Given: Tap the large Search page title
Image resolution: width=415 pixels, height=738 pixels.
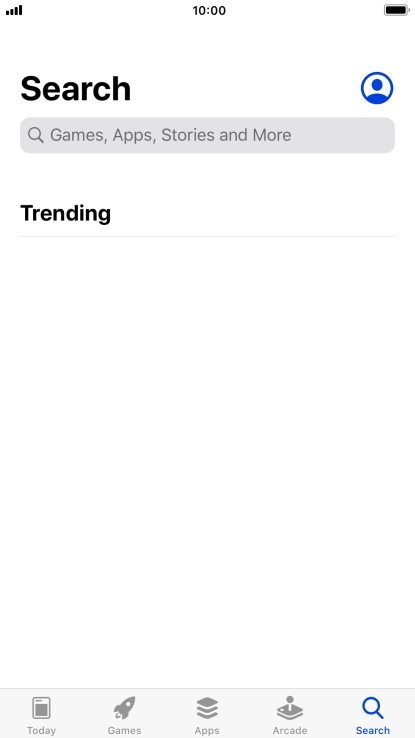Looking at the screenshot, I should click(x=75, y=88).
